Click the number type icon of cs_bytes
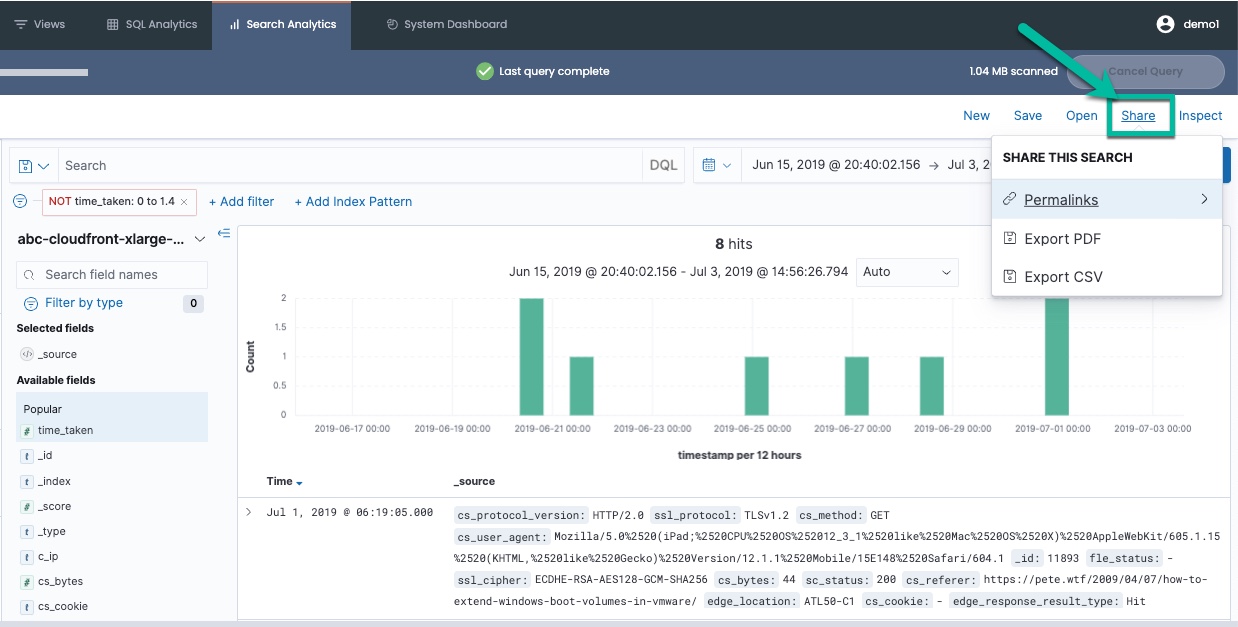The height and width of the screenshot is (627, 1238). pos(27,581)
